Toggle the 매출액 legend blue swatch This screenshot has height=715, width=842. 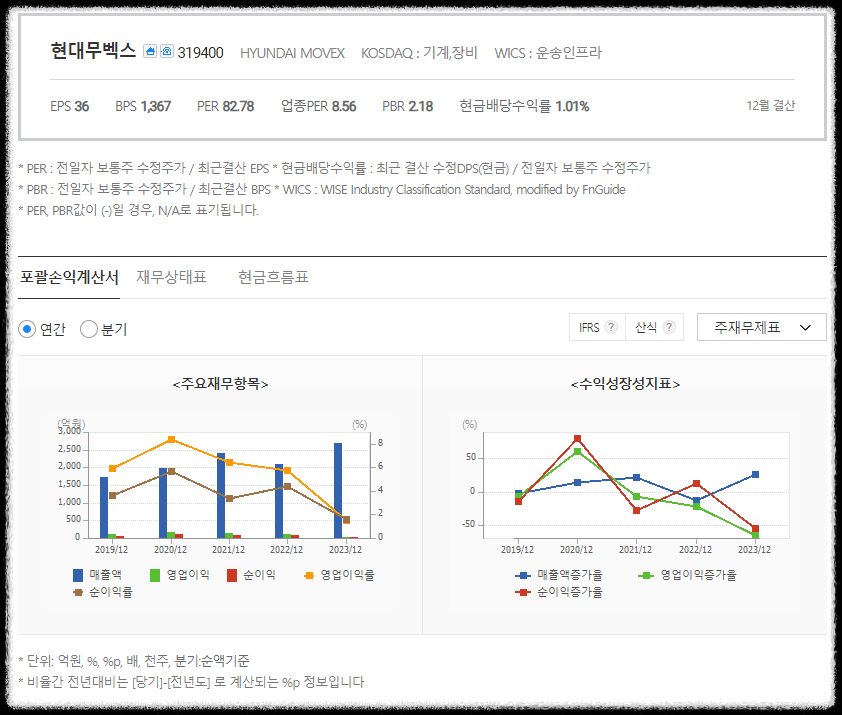point(78,575)
